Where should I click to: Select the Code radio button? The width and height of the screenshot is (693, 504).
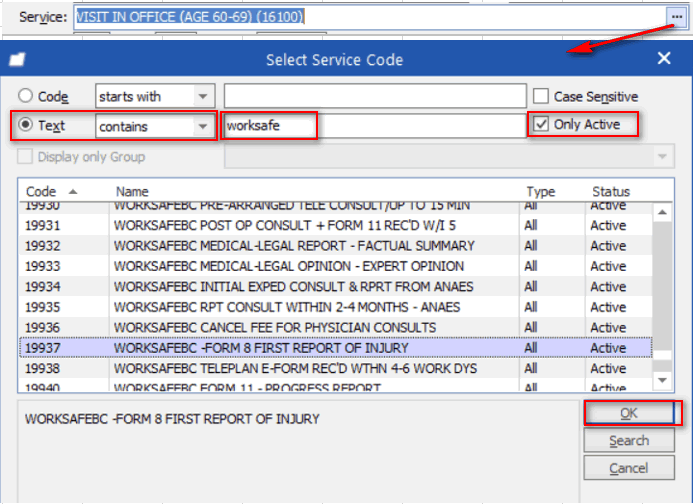pyautogui.click(x=25, y=96)
